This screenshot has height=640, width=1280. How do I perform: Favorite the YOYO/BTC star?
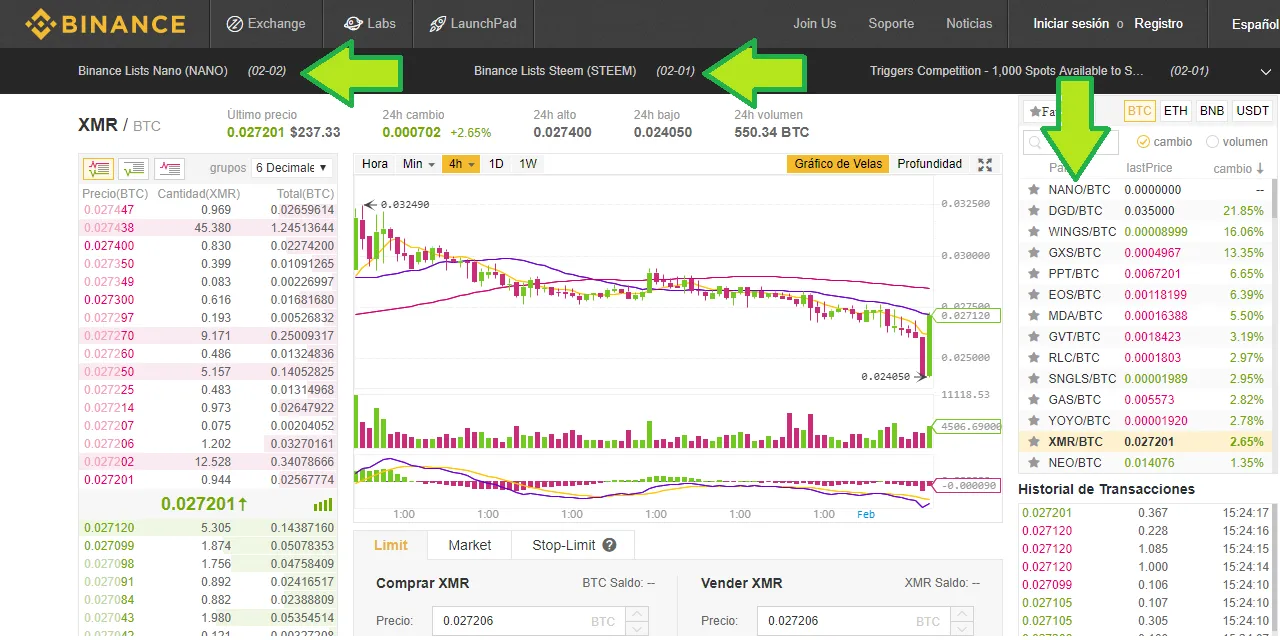[x=1034, y=420]
